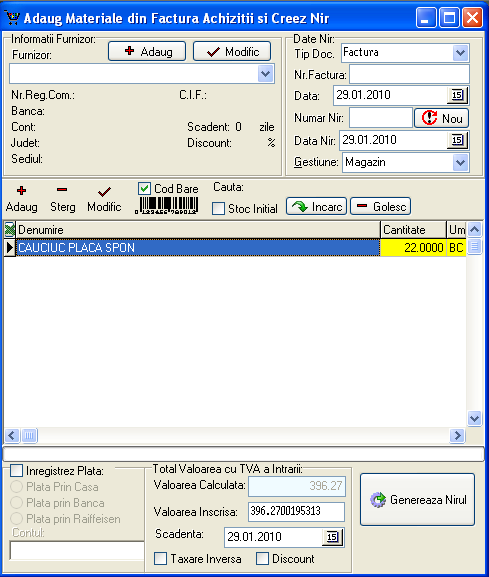
Task: Enable the Stoc Initial checkbox
Action: pos(218,208)
